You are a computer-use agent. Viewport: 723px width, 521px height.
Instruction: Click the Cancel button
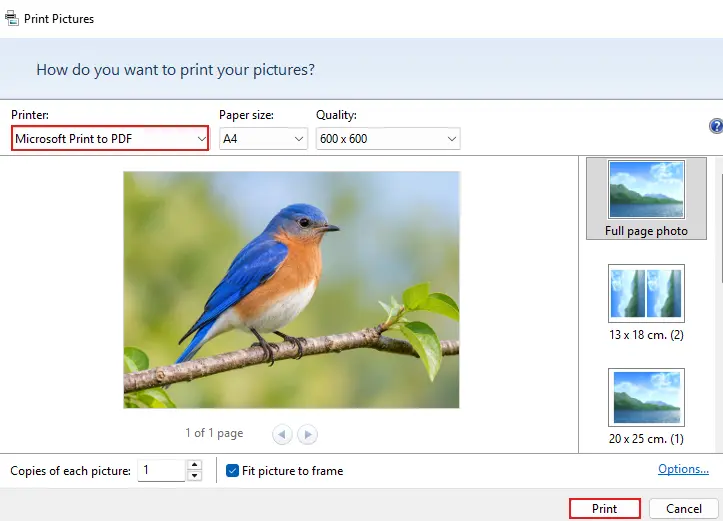684,509
